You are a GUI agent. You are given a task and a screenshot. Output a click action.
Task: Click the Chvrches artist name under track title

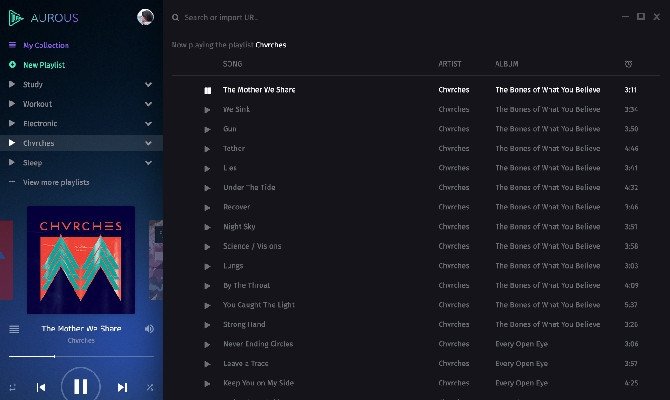[x=81, y=341]
